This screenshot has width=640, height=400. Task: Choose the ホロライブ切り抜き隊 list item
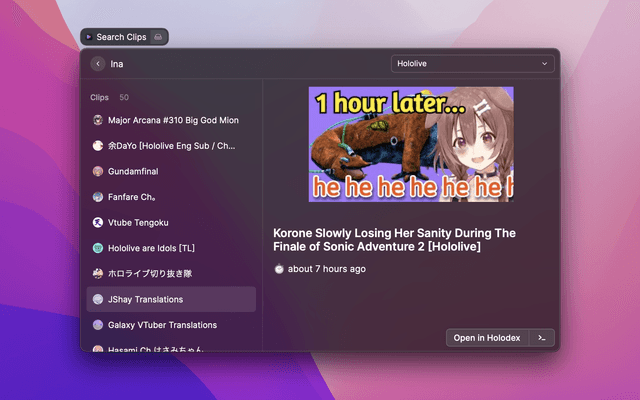(x=171, y=273)
